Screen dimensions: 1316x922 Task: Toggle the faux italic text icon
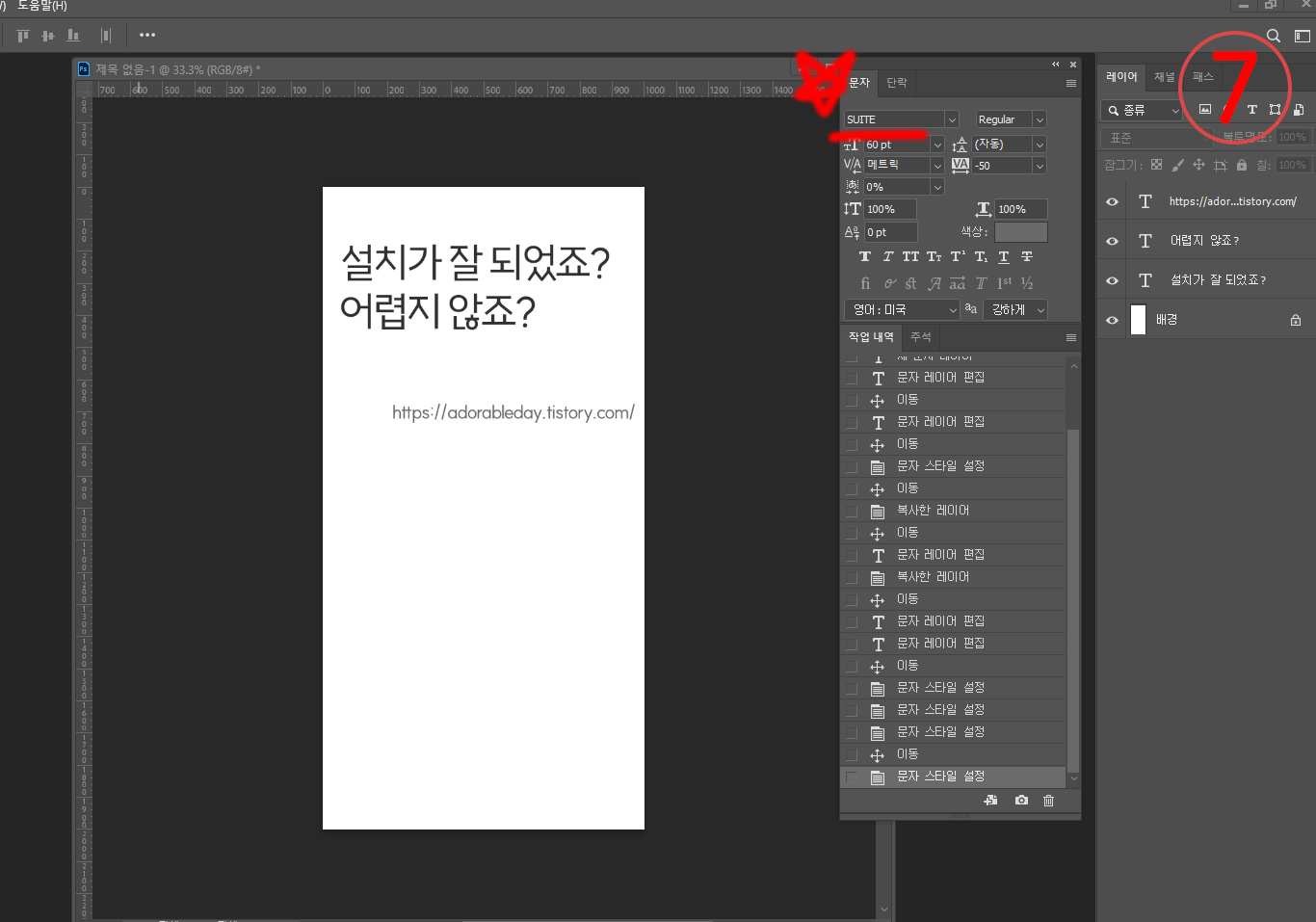(x=887, y=256)
